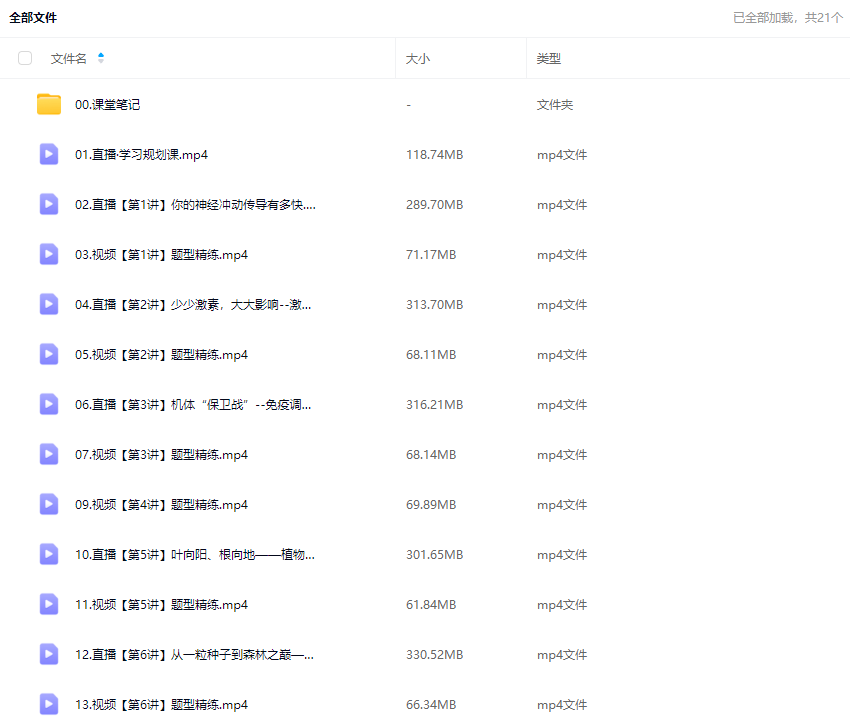The image size is (850, 724).
Task: Open the 全部文件 breadcrumb tab
Action: [x=33, y=17]
